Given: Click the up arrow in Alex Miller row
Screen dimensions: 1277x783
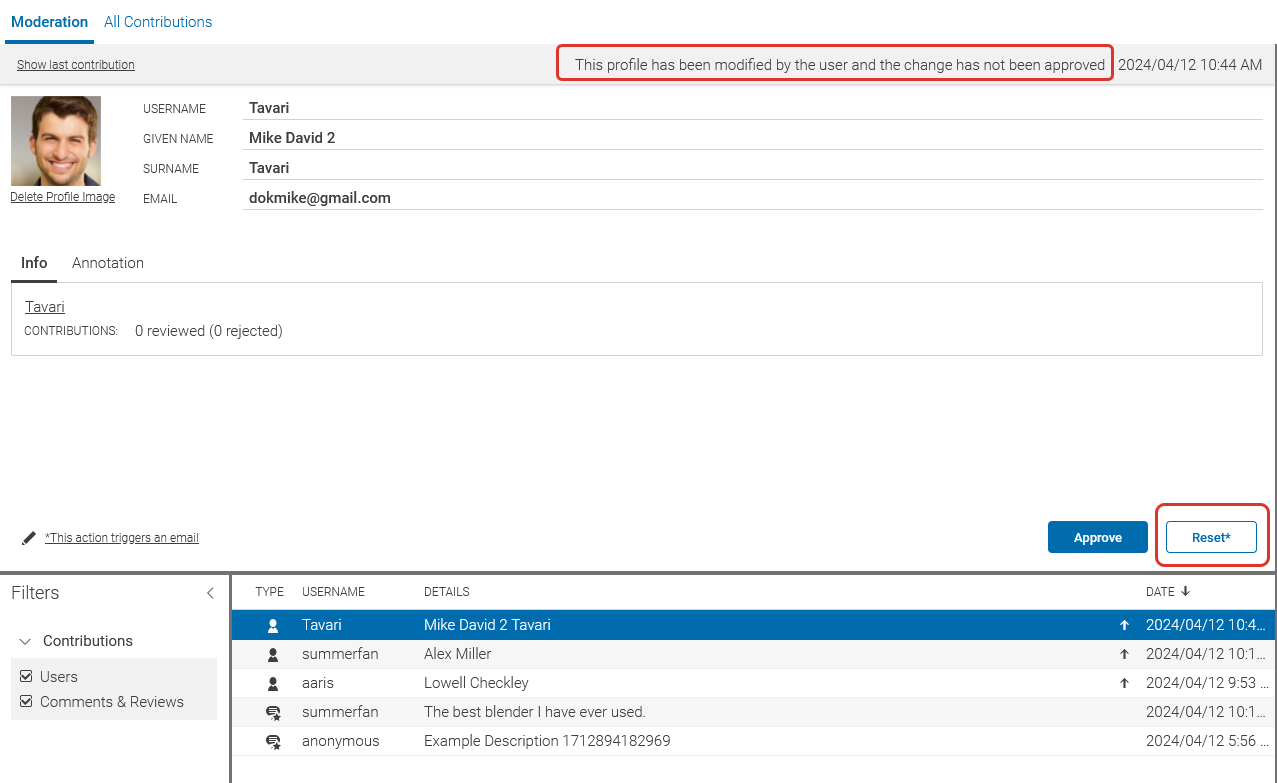Looking at the screenshot, I should (x=1124, y=654).
